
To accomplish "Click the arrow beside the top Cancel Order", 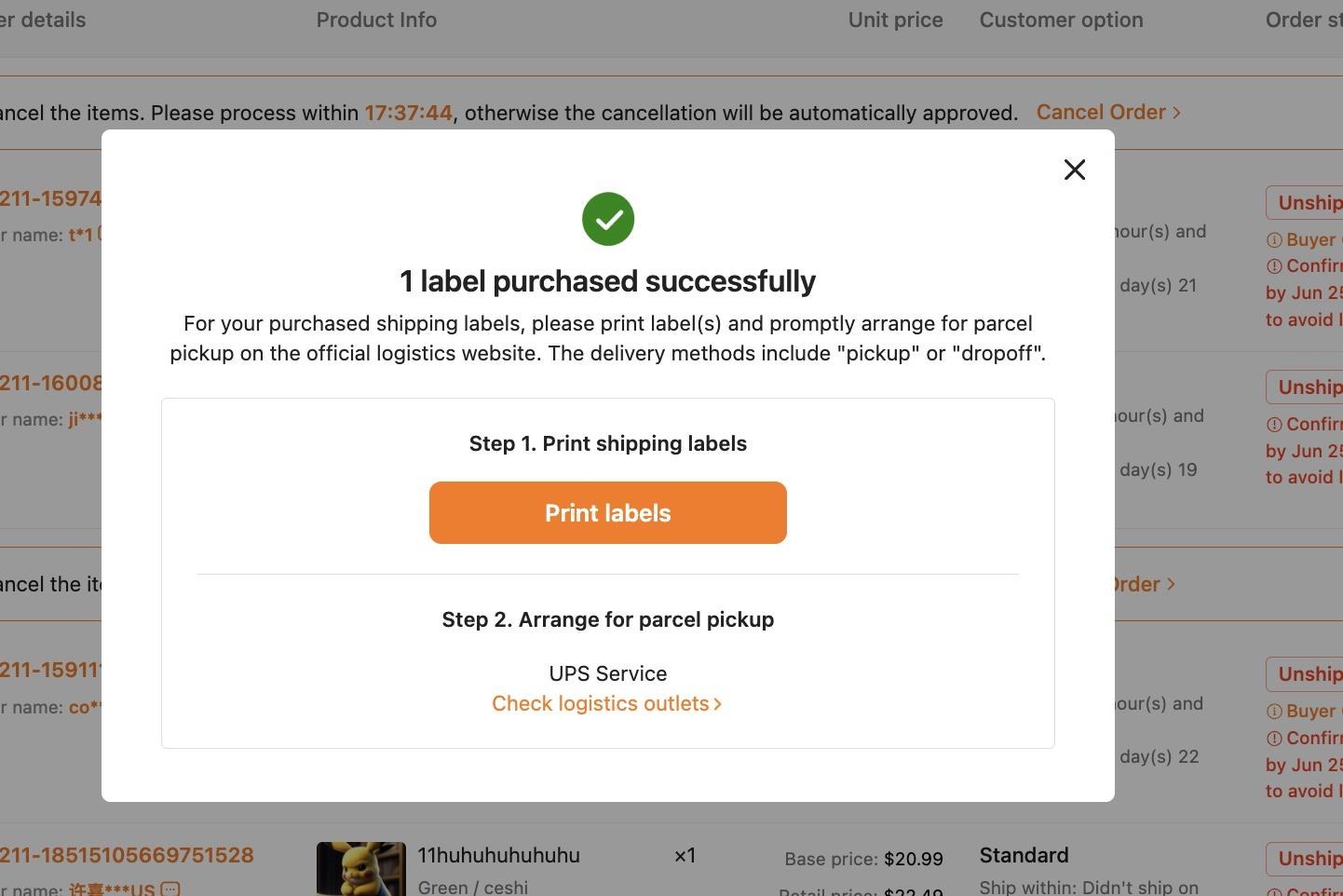I will click(1177, 113).
